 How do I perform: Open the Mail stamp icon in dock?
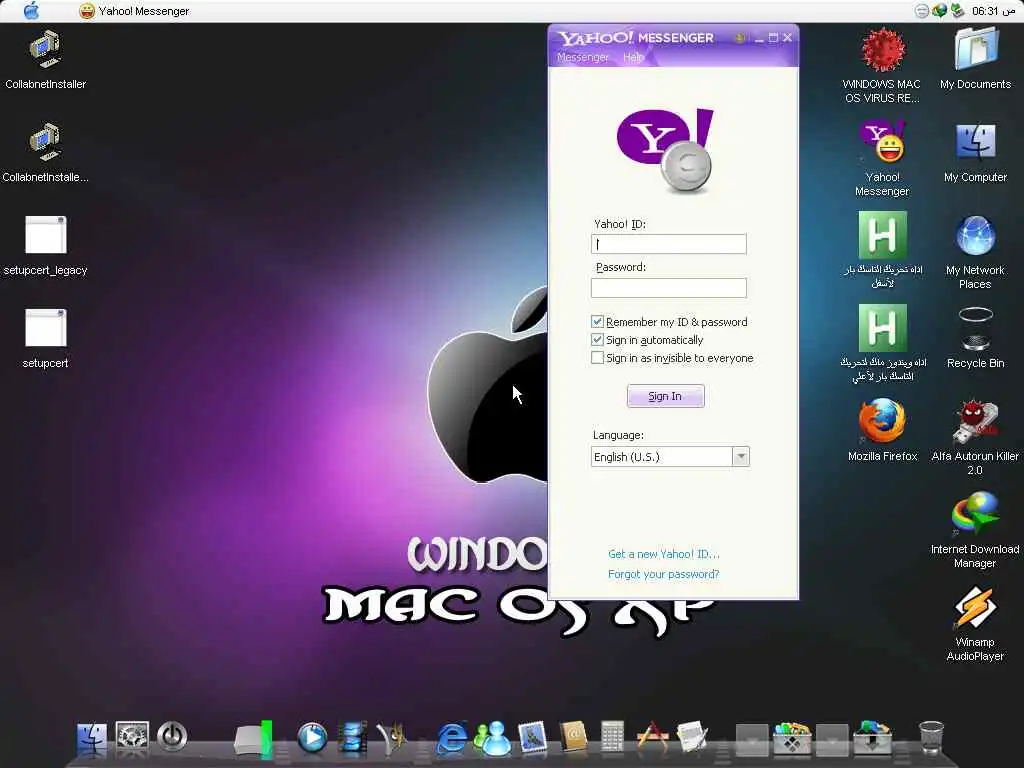(x=533, y=738)
